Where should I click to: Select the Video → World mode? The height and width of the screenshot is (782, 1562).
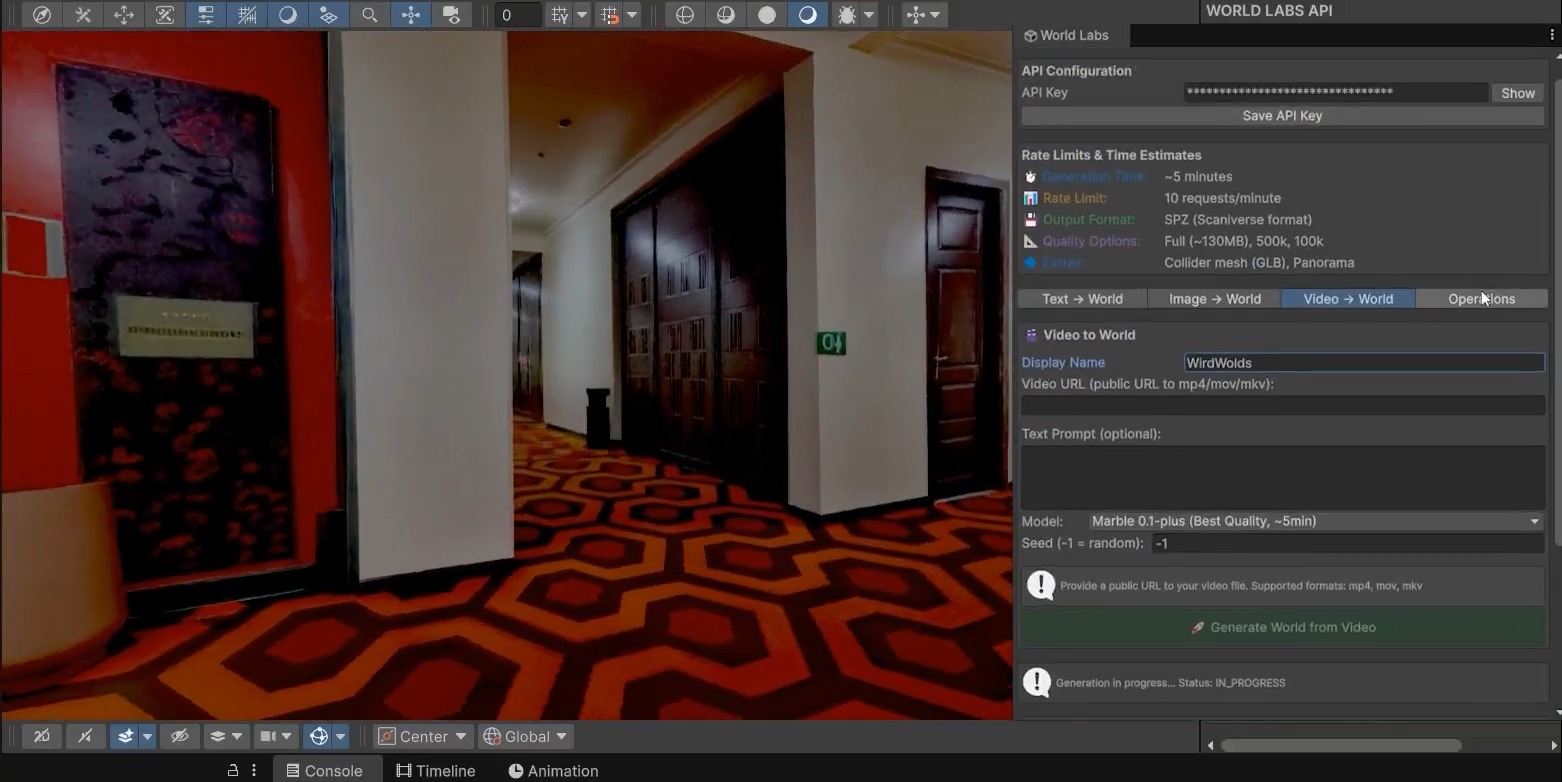coord(1348,299)
